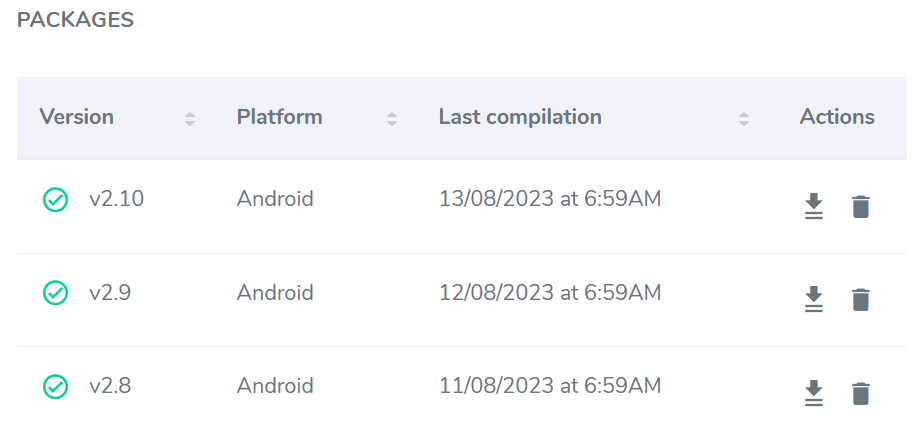This screenshot has width=914, height=440.
Task: Click the Actions column header
Action: pyautogui.click(x=837, y=117)
